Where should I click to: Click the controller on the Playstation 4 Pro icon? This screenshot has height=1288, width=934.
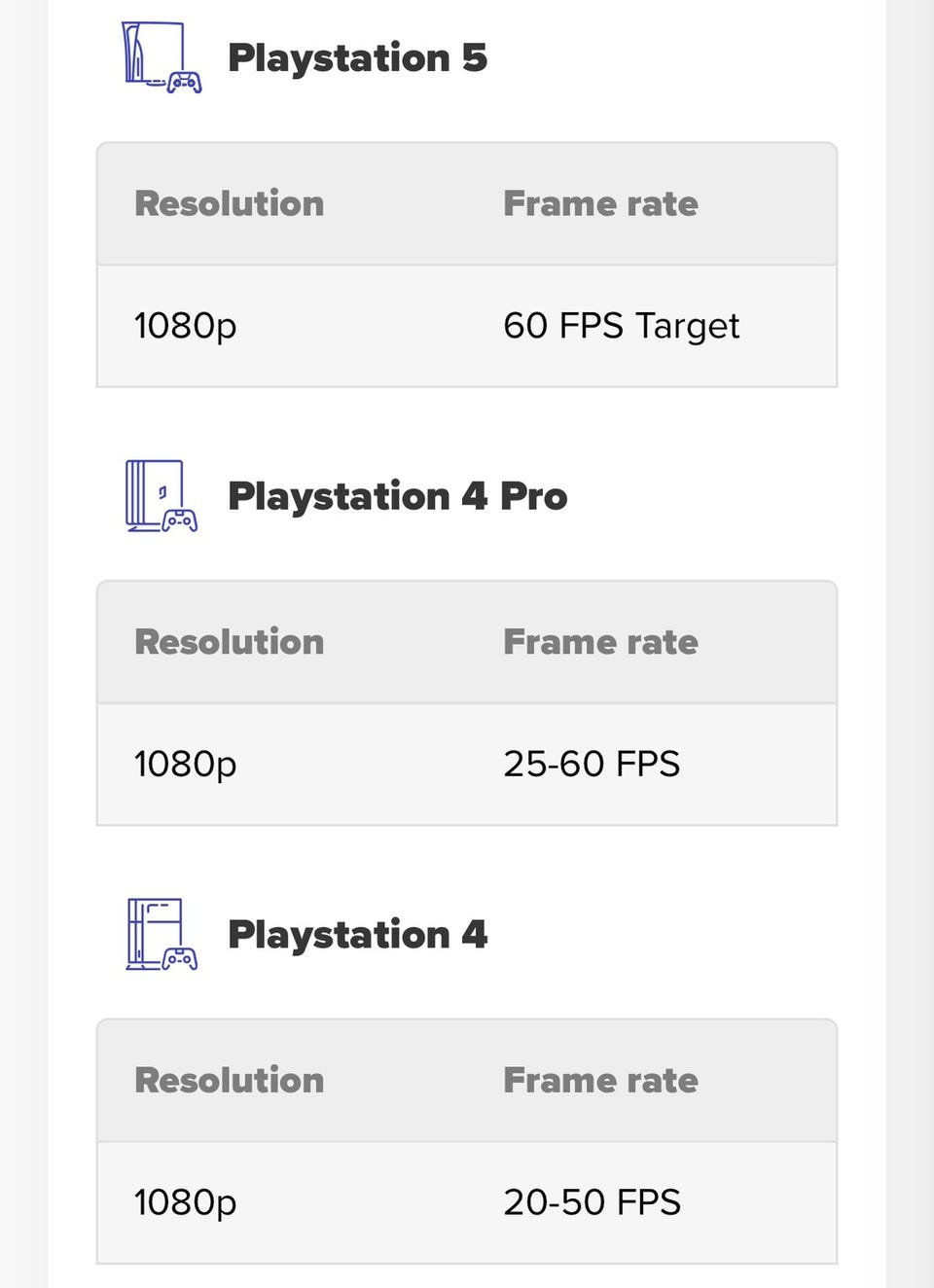tap(180, 520)
